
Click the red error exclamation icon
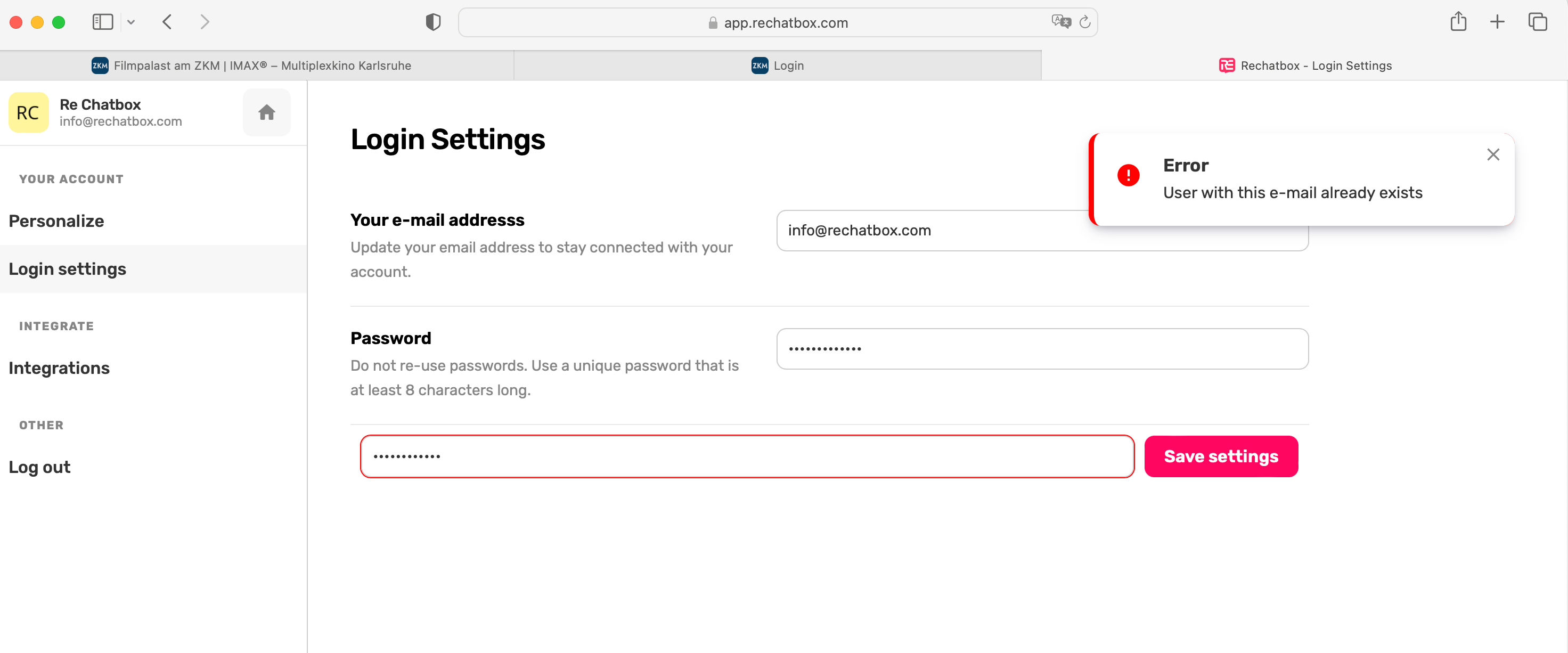pyautogui.click(x=1128, y=175)
